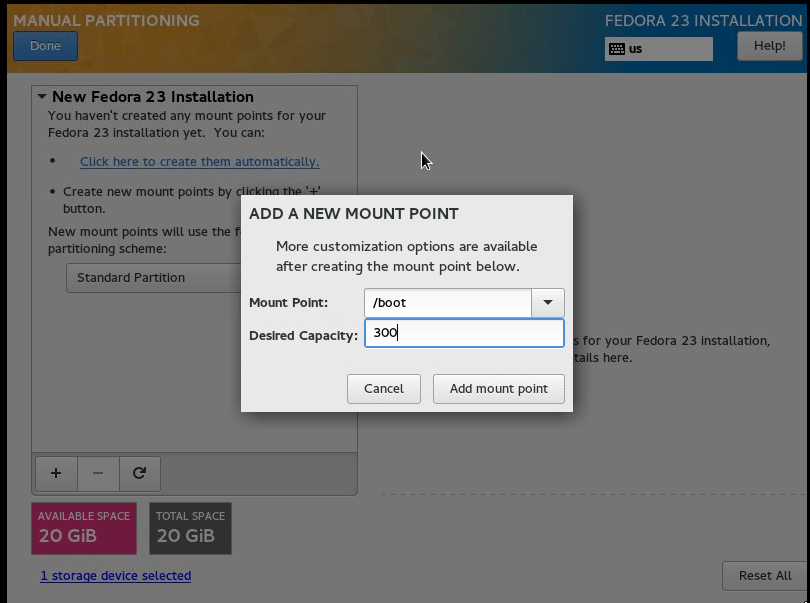Viewport: 810px width, 603px height.
Task: Focus the Mount Point text field
Action: (x=447, y=302)
